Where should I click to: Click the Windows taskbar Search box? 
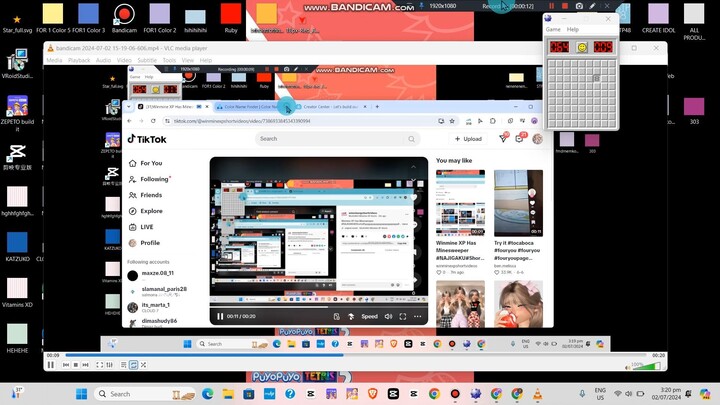tap(145, 394)
